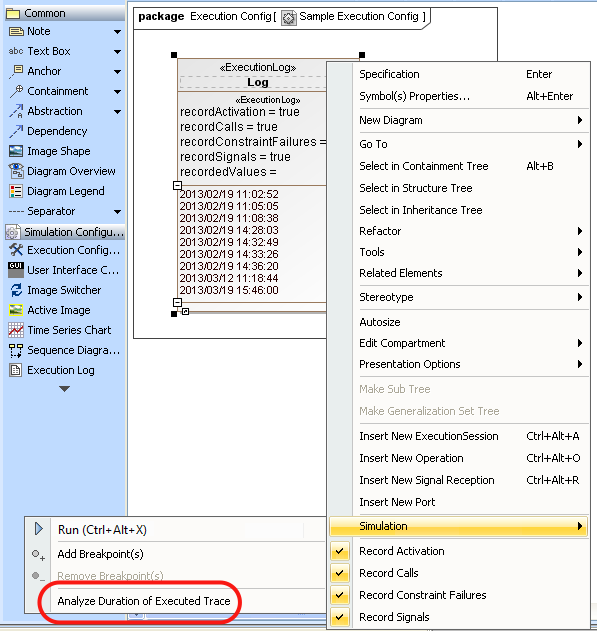Collapse the Log tagged values compartment
597x631 pixels.
(177, 186)
